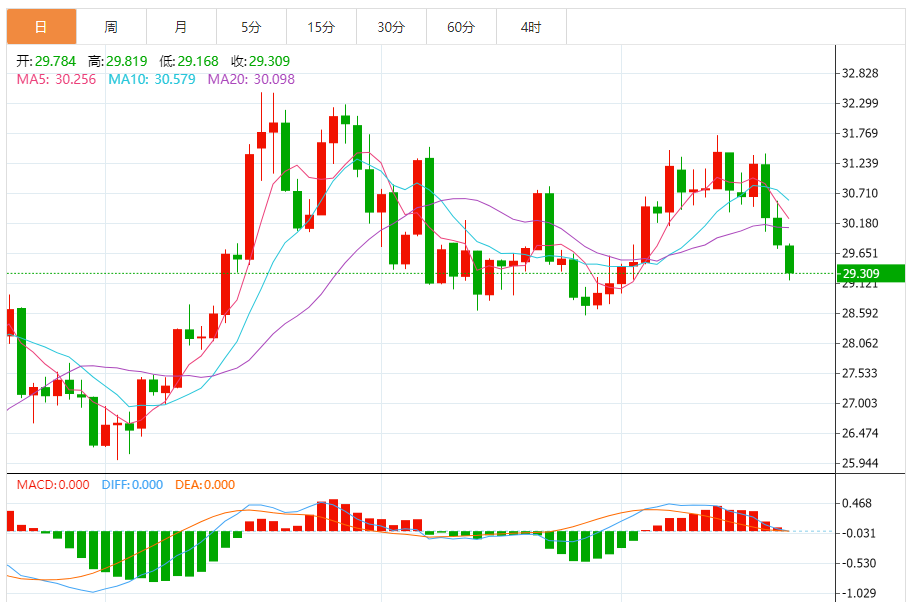Click the green current price tag 29.309
The image size is (910, 602).
pyautogui.click(x=871, y=273)
